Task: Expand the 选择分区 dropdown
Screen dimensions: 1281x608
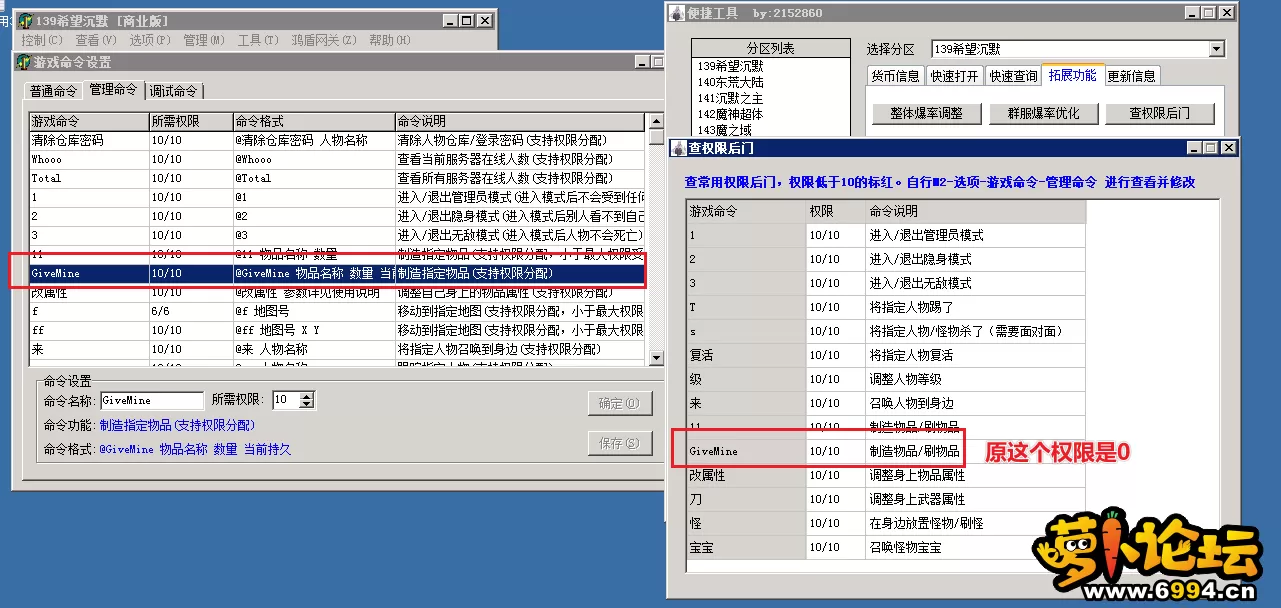Action: click(1216, 49)
